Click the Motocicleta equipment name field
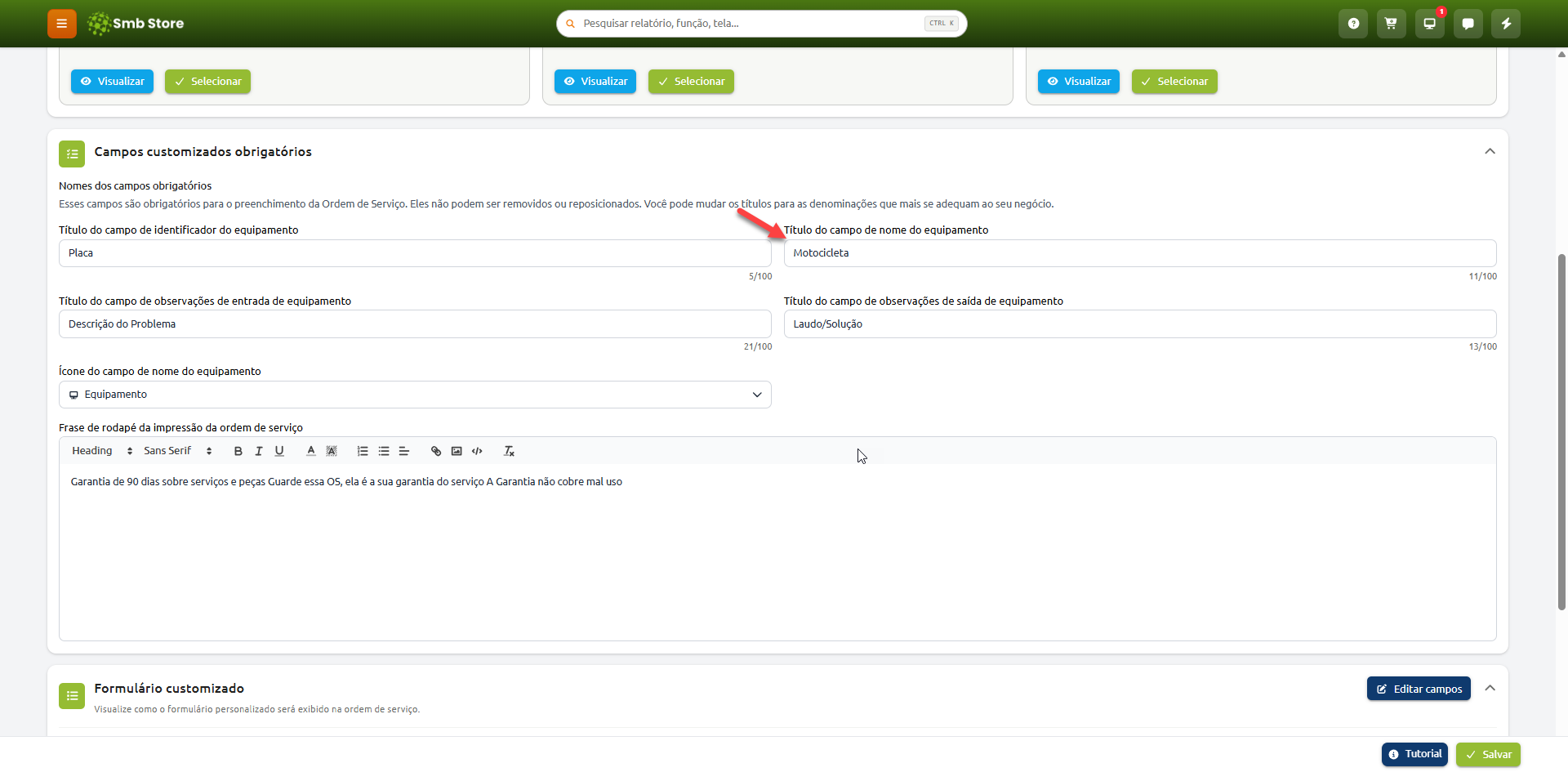This screenshot has width=1568, height=772. 1140,253
